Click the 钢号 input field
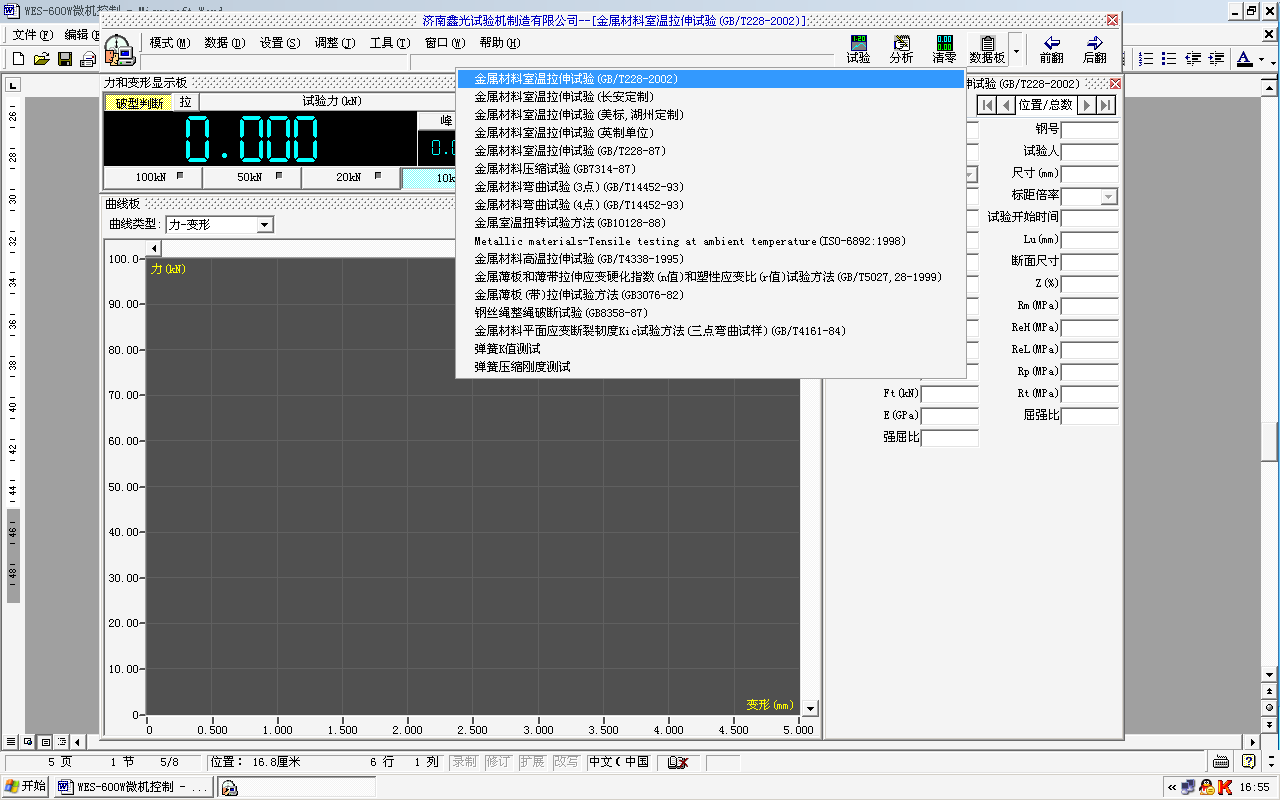The image size is (1280, 800). pyautogui.click(x=1089, y=130)
